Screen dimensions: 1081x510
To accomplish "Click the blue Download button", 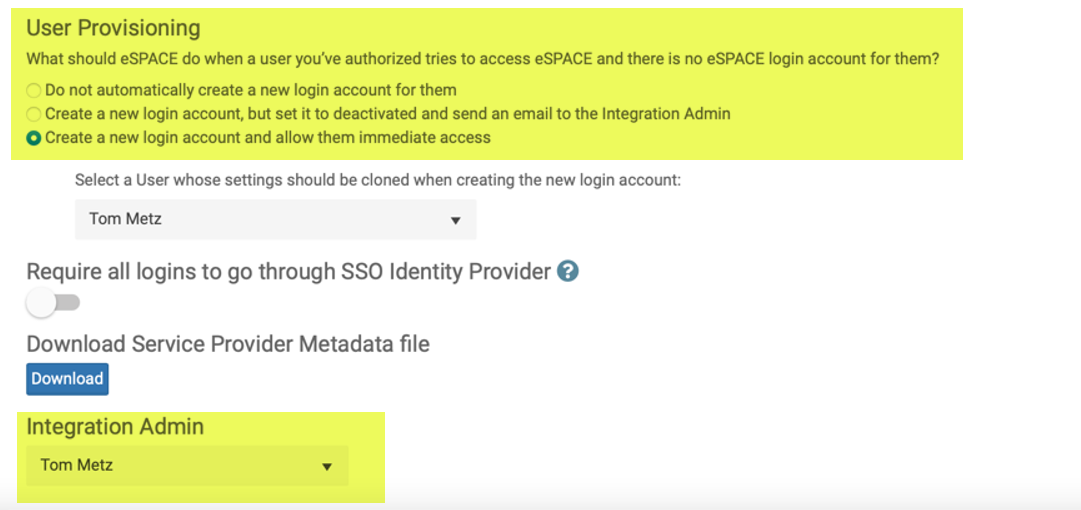I will pos(67,379).
